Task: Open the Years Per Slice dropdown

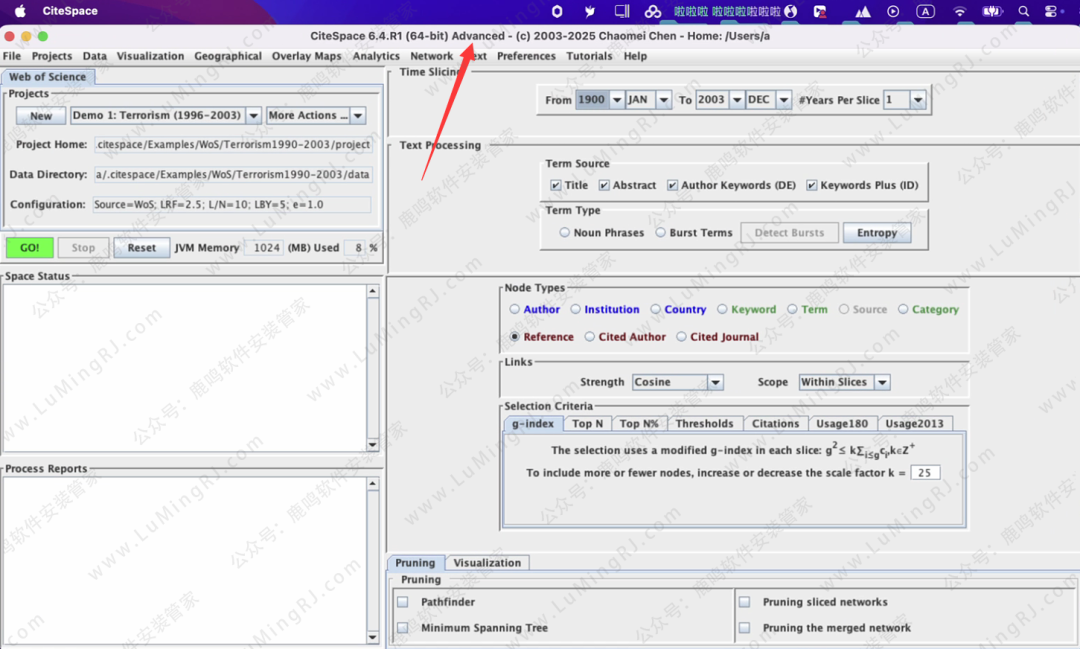Action: click(917, 100)
